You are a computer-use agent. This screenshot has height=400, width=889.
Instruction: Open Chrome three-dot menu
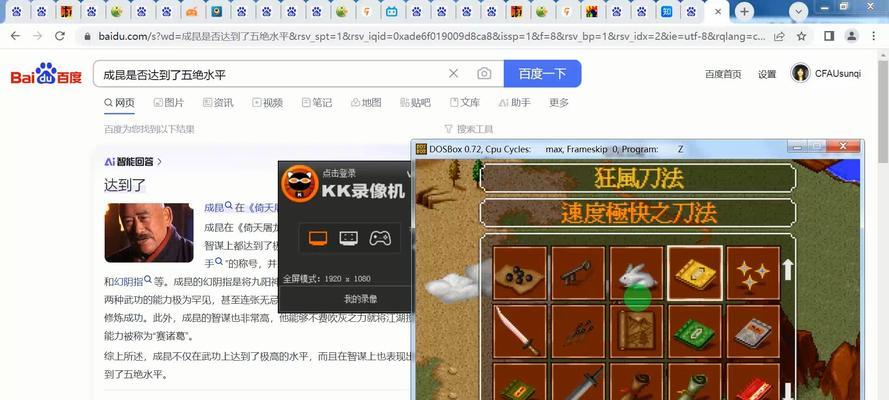pos(873,36)
